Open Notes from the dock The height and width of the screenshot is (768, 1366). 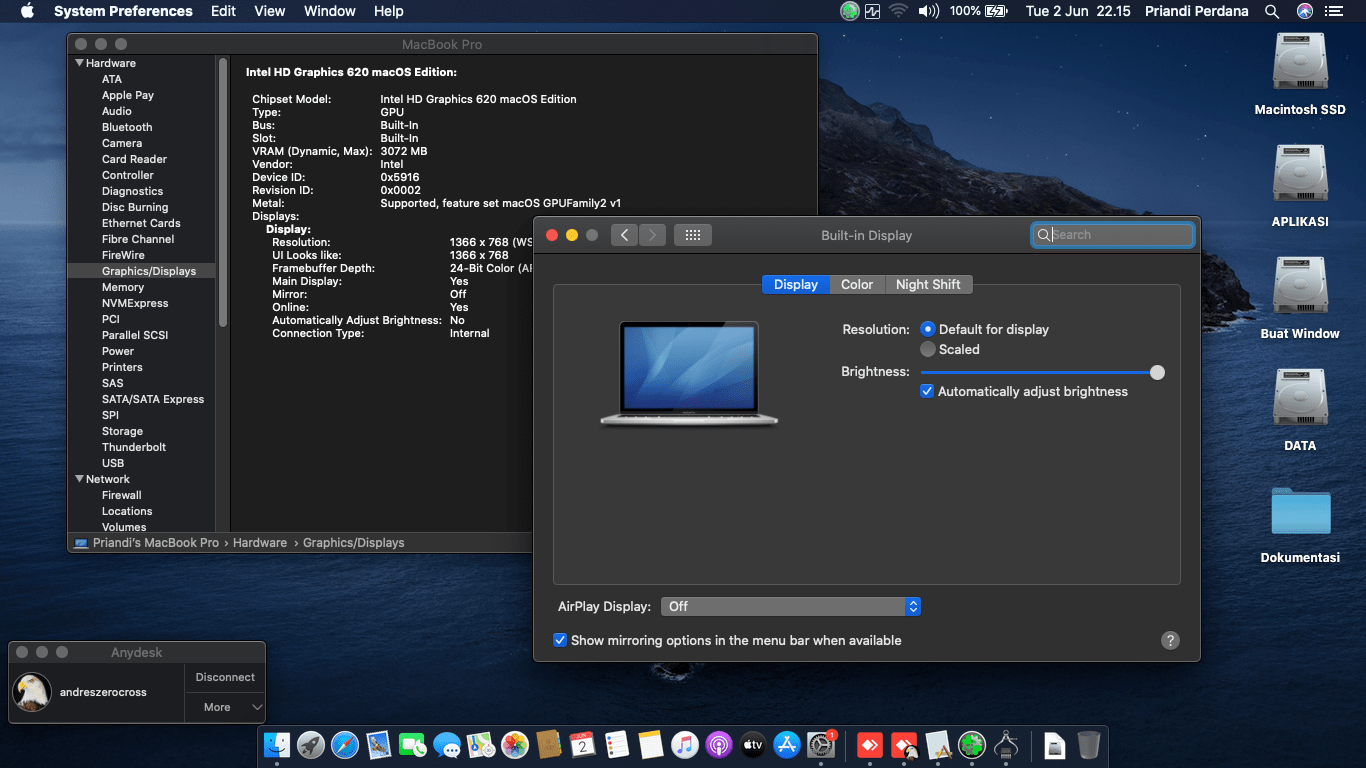pos(650,745)
